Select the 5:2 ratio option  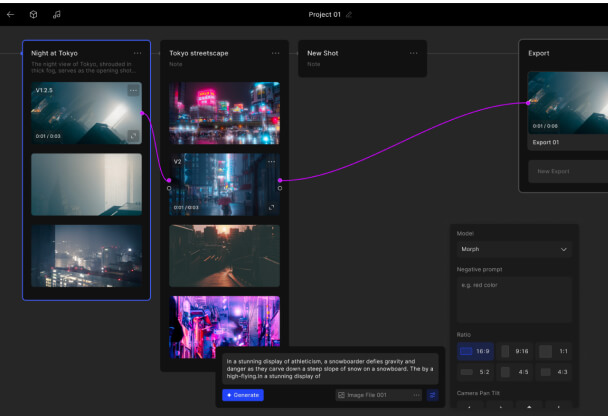475,372
